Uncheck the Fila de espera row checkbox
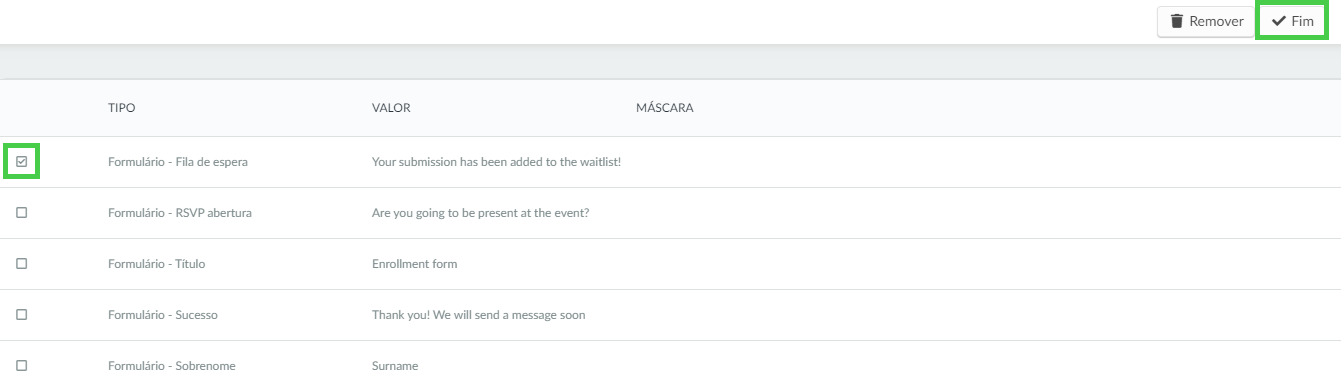The height and width of the screenshot is (387, 1341). tap(22, 161)
